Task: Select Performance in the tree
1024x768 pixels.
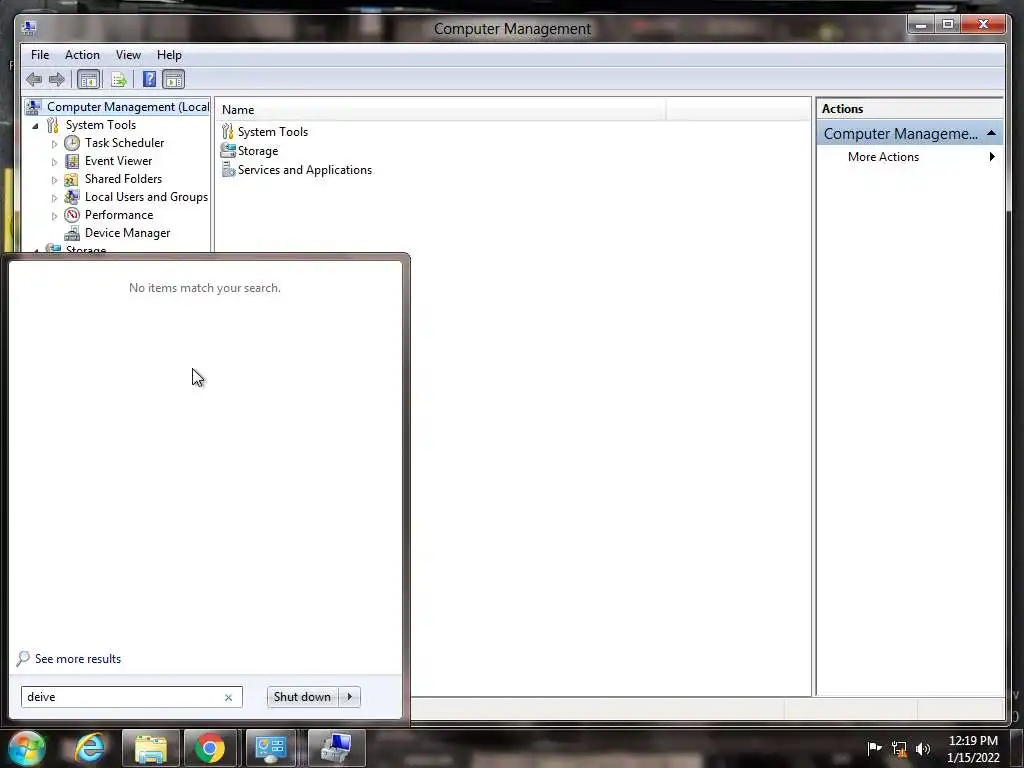Action: (119, 215)
